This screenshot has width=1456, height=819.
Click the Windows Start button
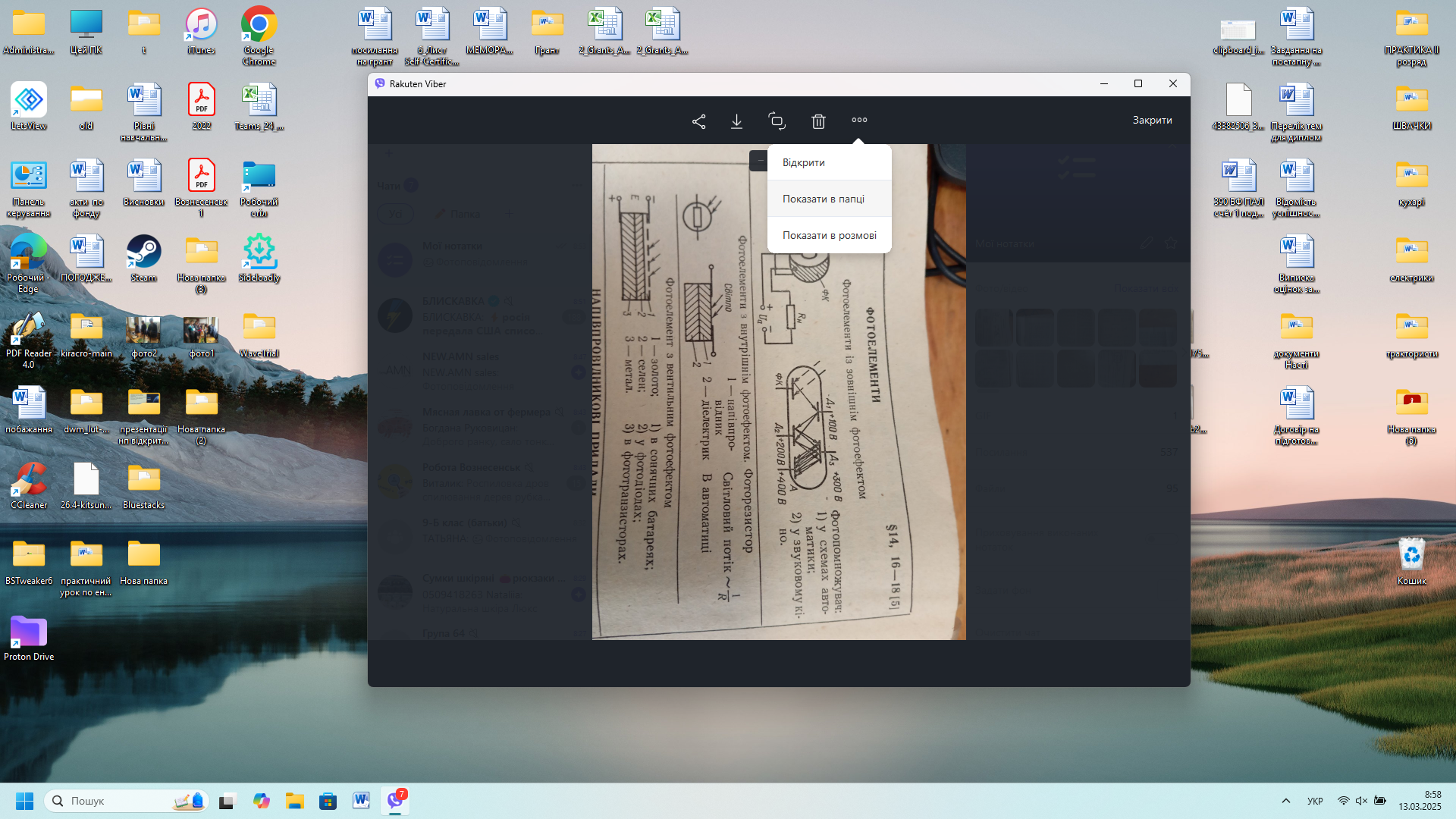[x=24, y=801]
